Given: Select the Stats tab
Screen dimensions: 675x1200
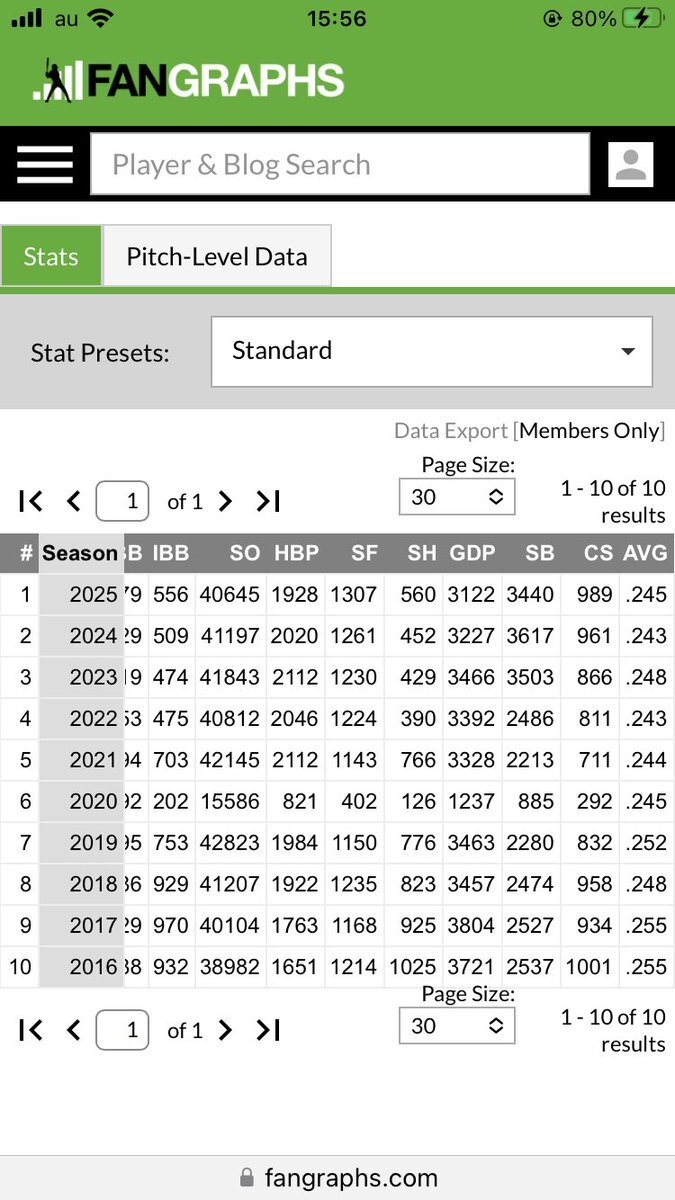Looking at the screenshot, I should tap(51, 257).
